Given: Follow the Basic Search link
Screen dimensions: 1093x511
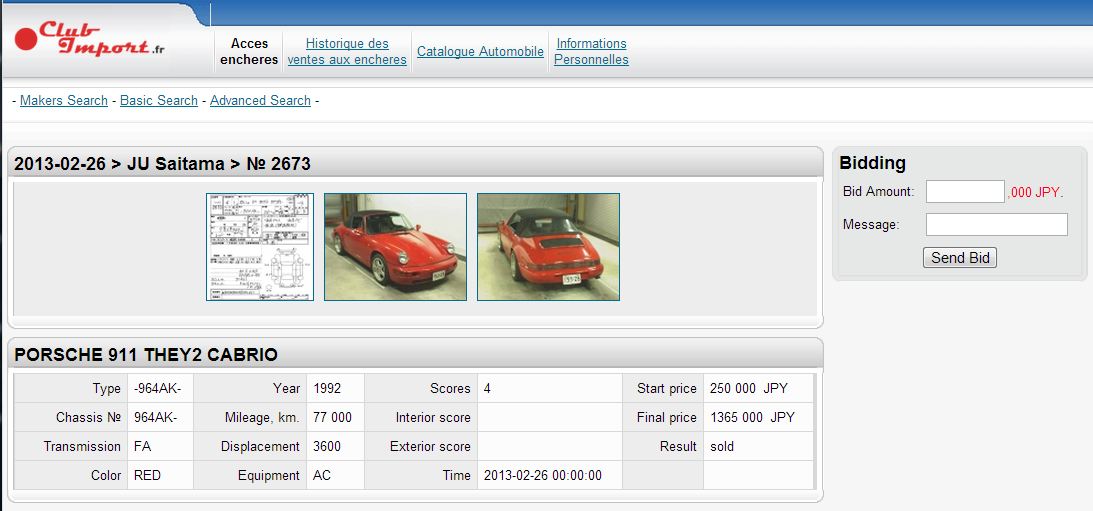Looking at the screenshot, I should (159, 100).
